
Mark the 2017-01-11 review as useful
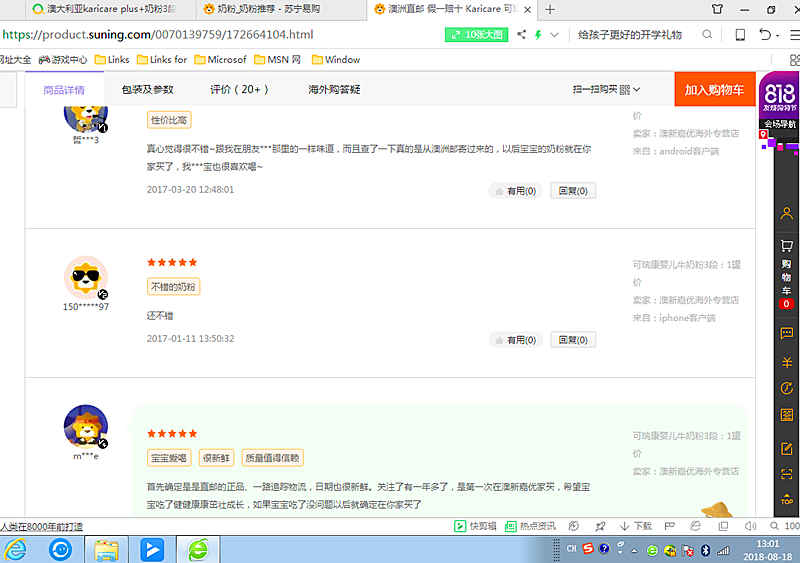tap(516, 341)
